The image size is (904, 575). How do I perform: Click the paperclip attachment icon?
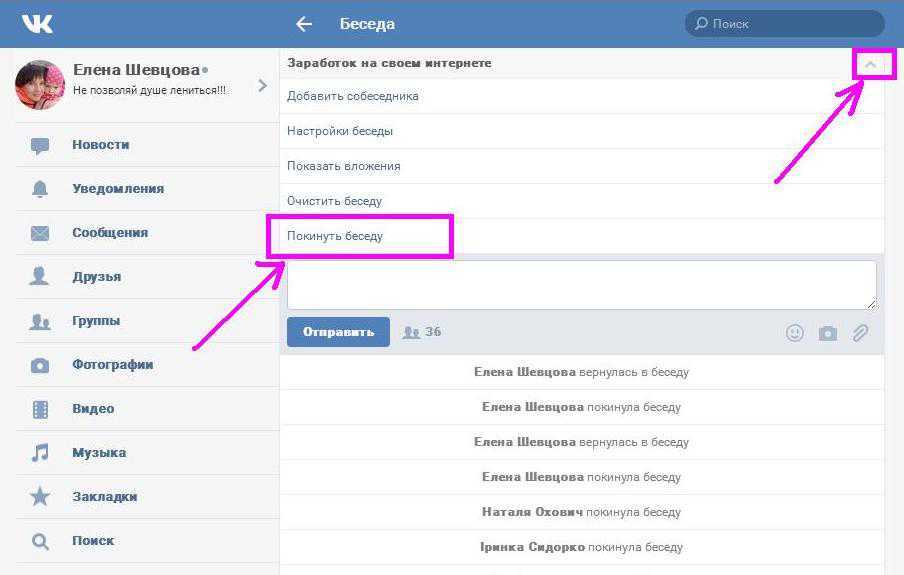[860, 333]
